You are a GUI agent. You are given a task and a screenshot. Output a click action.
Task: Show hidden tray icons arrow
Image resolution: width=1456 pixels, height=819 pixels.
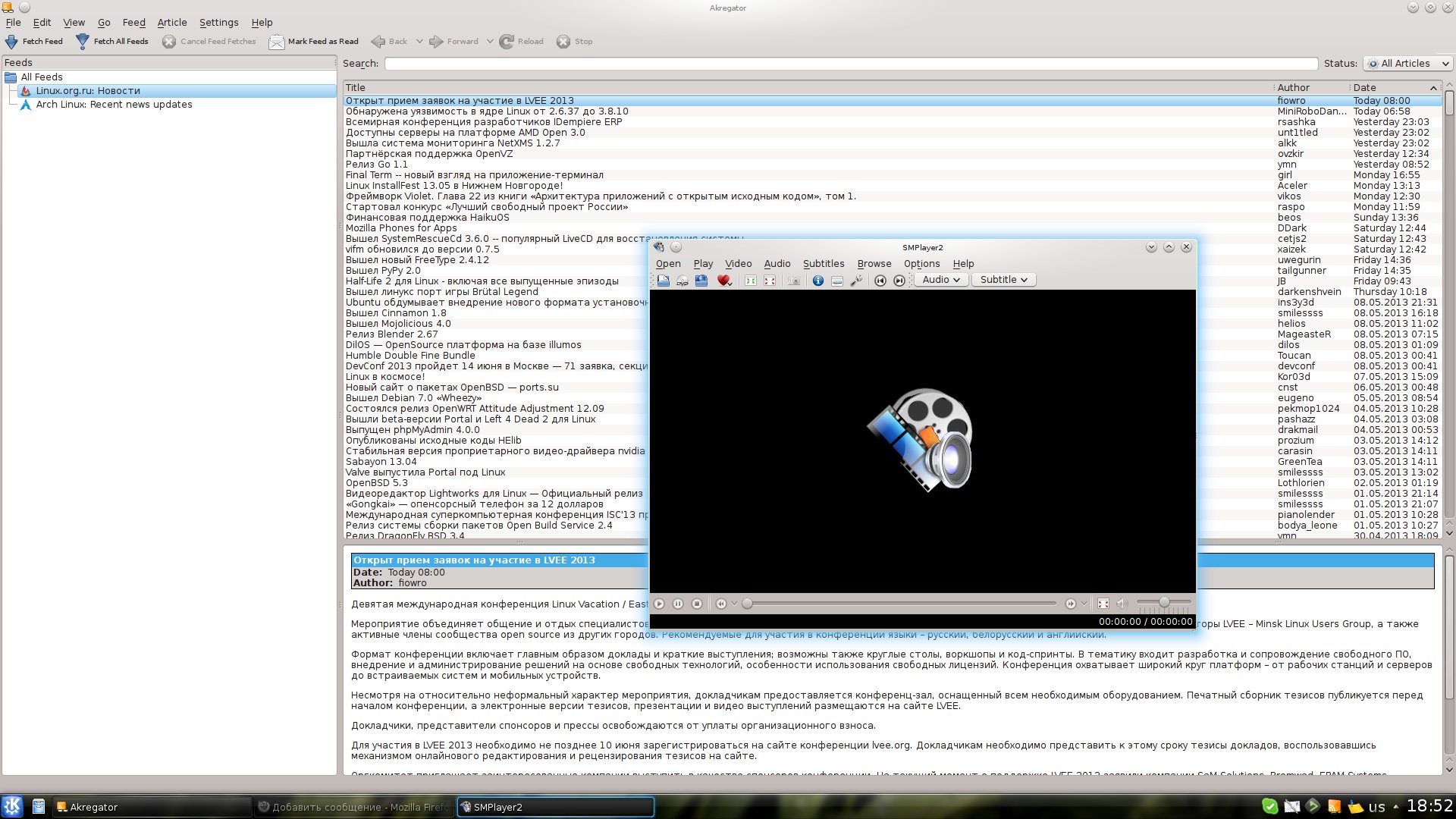pyautogui.click(x=1395, y=806)
